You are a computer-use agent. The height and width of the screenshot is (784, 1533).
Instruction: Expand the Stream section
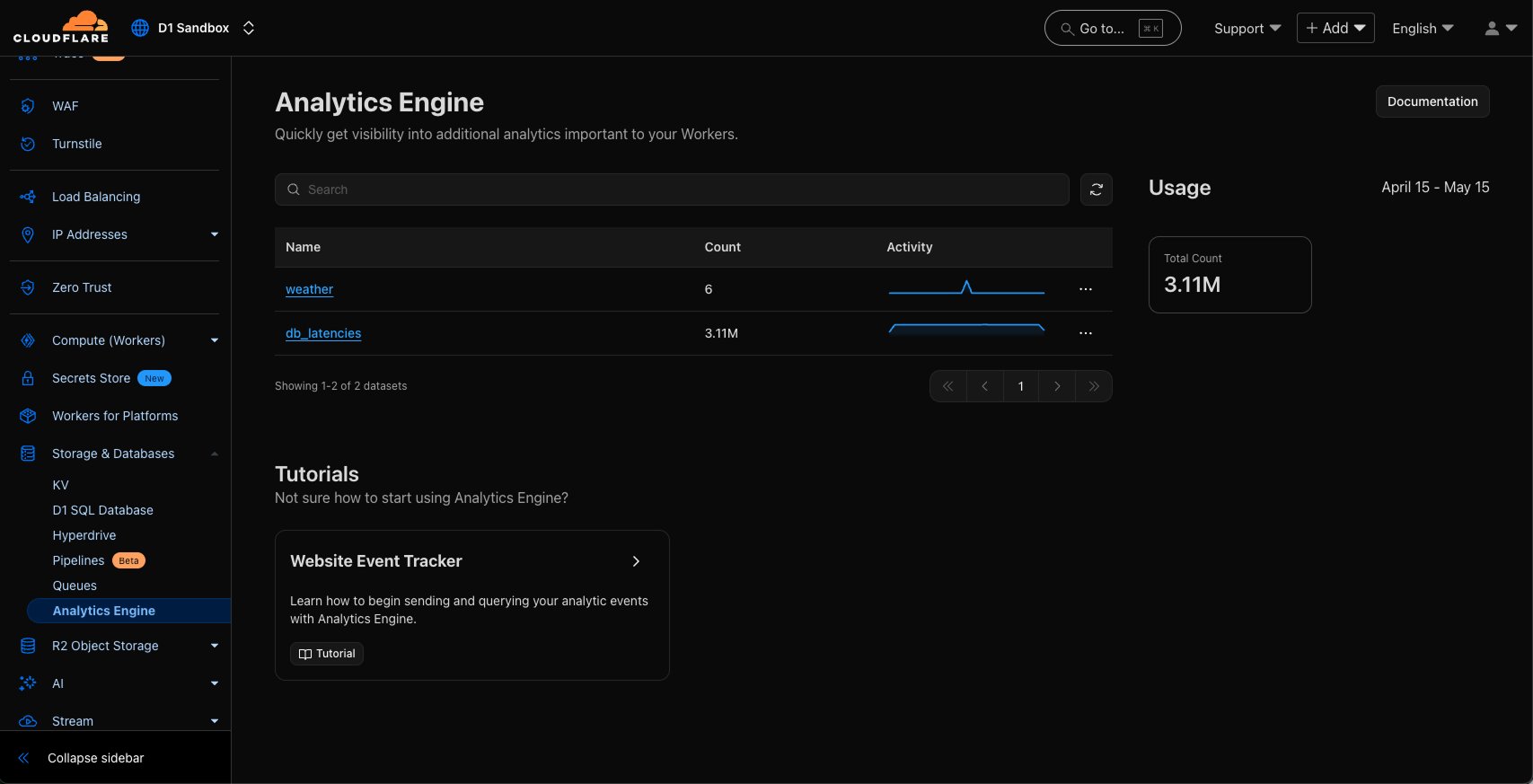(215, 721)
